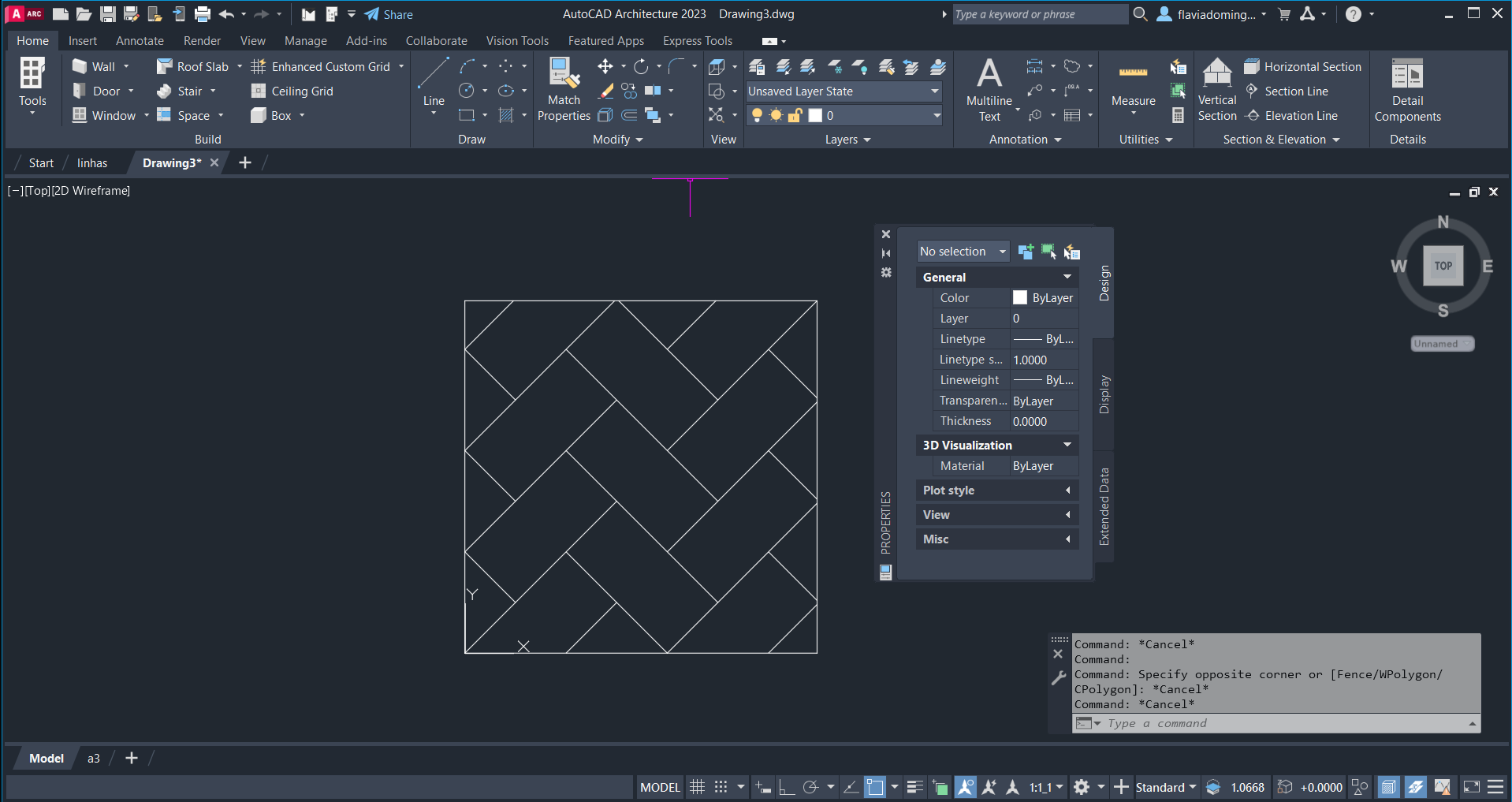Open the Unsaved Layer State dropdown
1512x802 pixels.
point(844,91)
